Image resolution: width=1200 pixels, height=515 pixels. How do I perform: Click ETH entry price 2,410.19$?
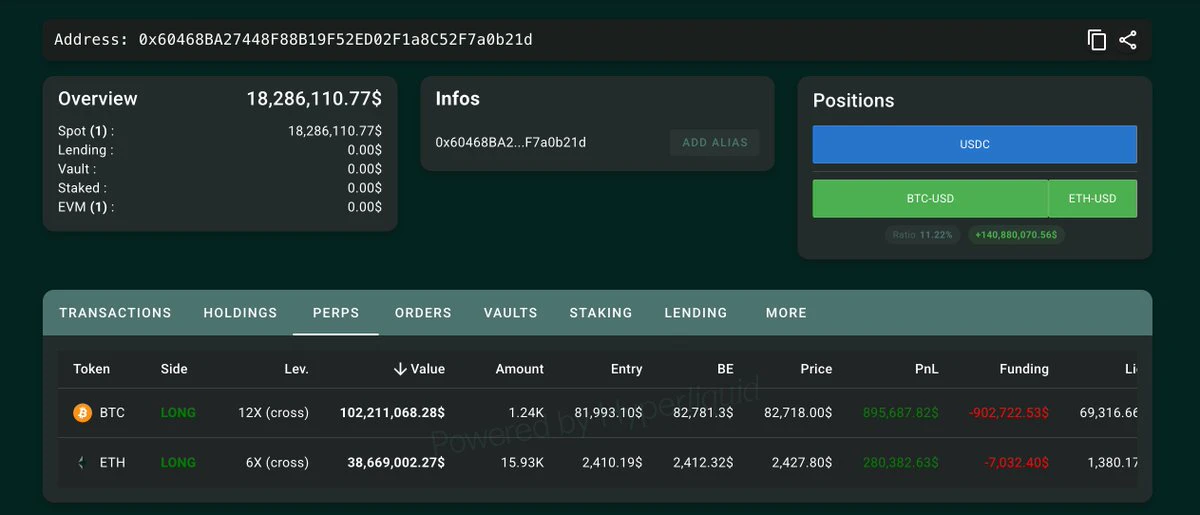pos(612,462)
